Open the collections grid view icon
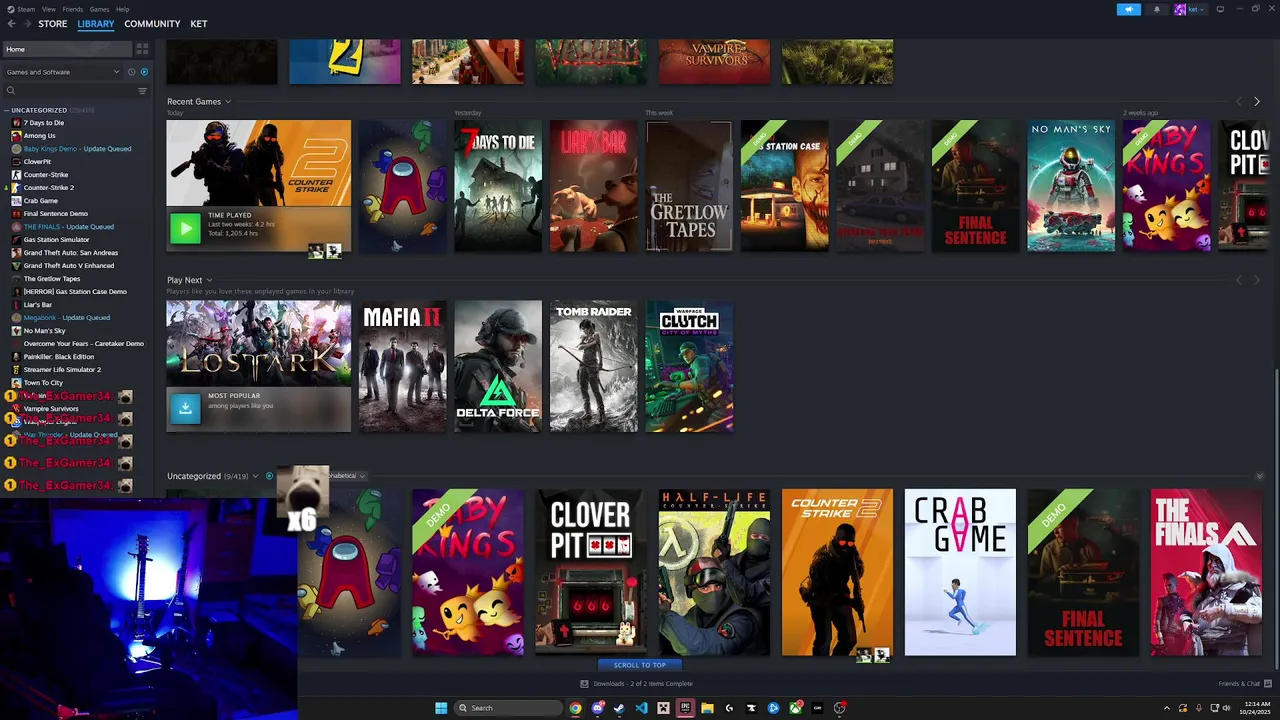Screen dimensions: 1280x720 pyautogui.click(x=142, y=48)
